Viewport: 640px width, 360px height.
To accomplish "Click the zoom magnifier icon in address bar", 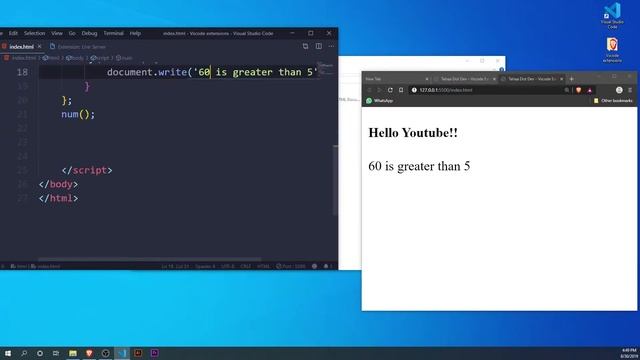I will 567,90.
